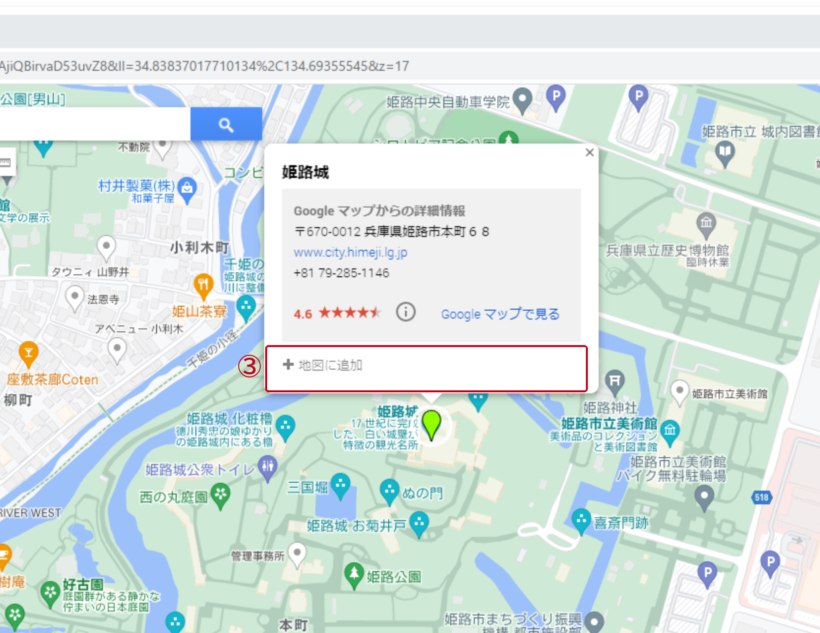Screen dimensions: 820x633
Task: Select the 不動院 location pin
Action: pos(163,148)
